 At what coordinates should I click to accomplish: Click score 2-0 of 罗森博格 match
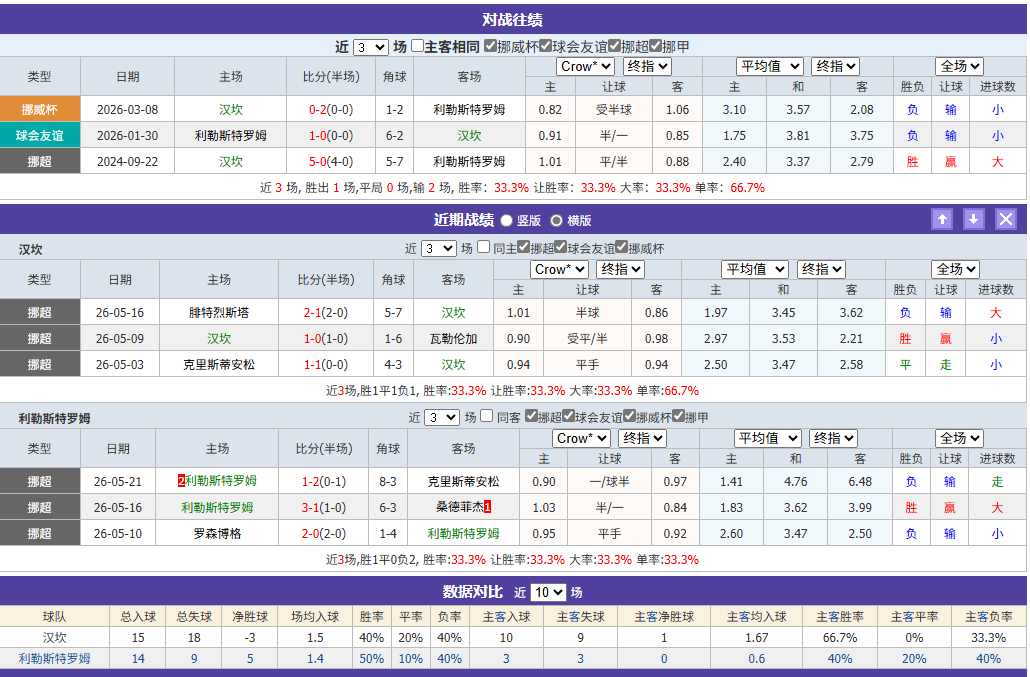coord(311,534)
